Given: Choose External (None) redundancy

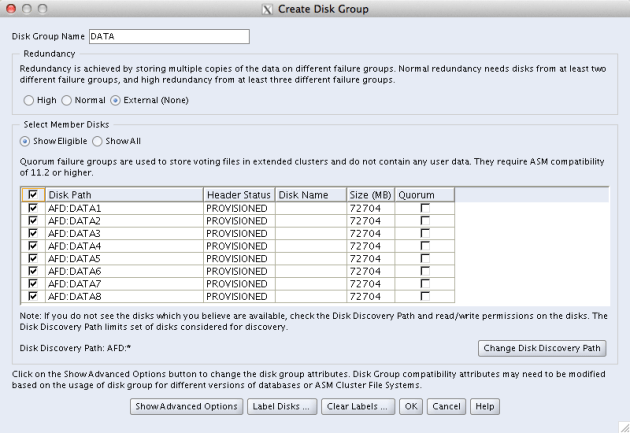Looking at the screenshot, I should point(116,100).
